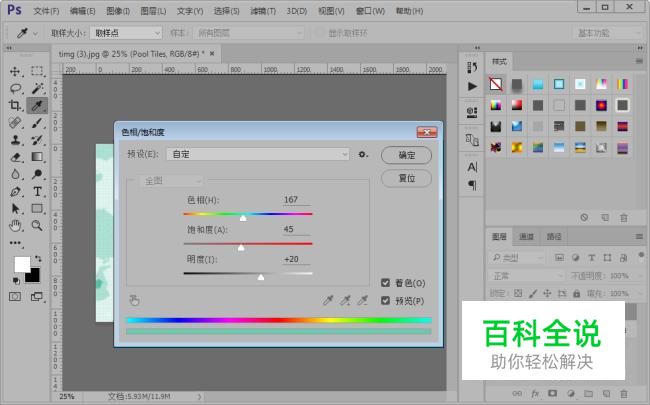Click the Magic Wand tool
This screenshot has width=650, height=405.
click(x=36, y=88)
